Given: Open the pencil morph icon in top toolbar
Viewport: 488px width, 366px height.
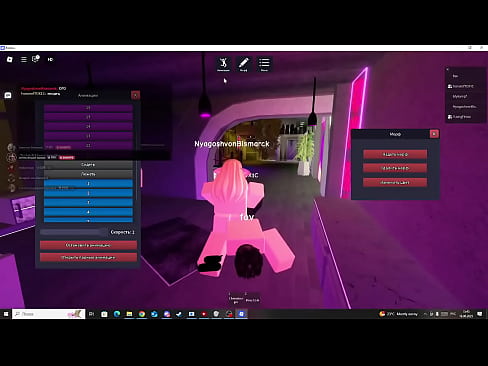Looking at the screenshot, I should click(x=244, y=64).
